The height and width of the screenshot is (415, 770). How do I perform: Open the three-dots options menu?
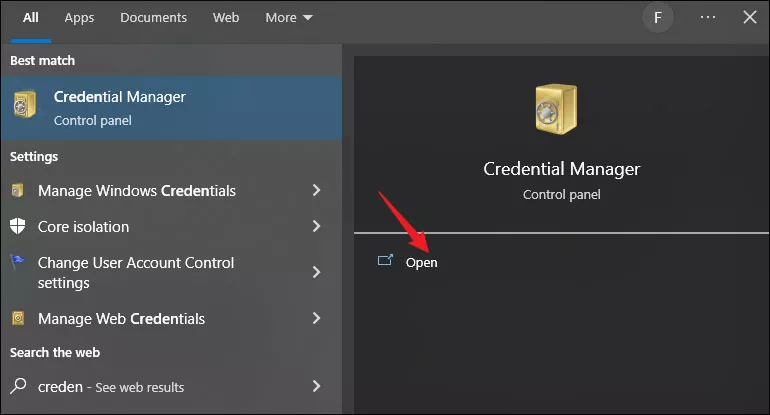click(x=708, y=17)
